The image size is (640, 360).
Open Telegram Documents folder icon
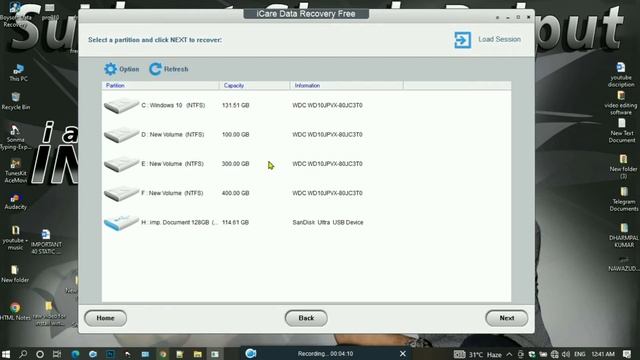coord(624,199)
